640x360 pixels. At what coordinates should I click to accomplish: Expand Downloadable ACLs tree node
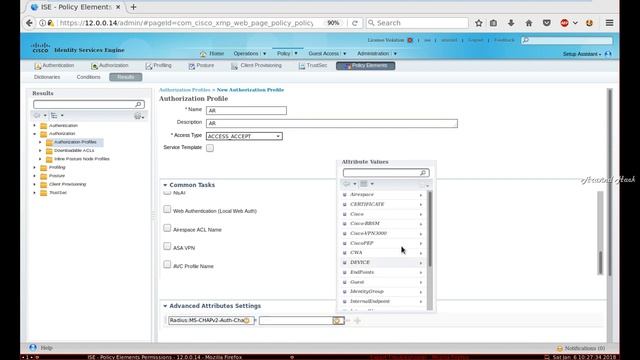40,151
